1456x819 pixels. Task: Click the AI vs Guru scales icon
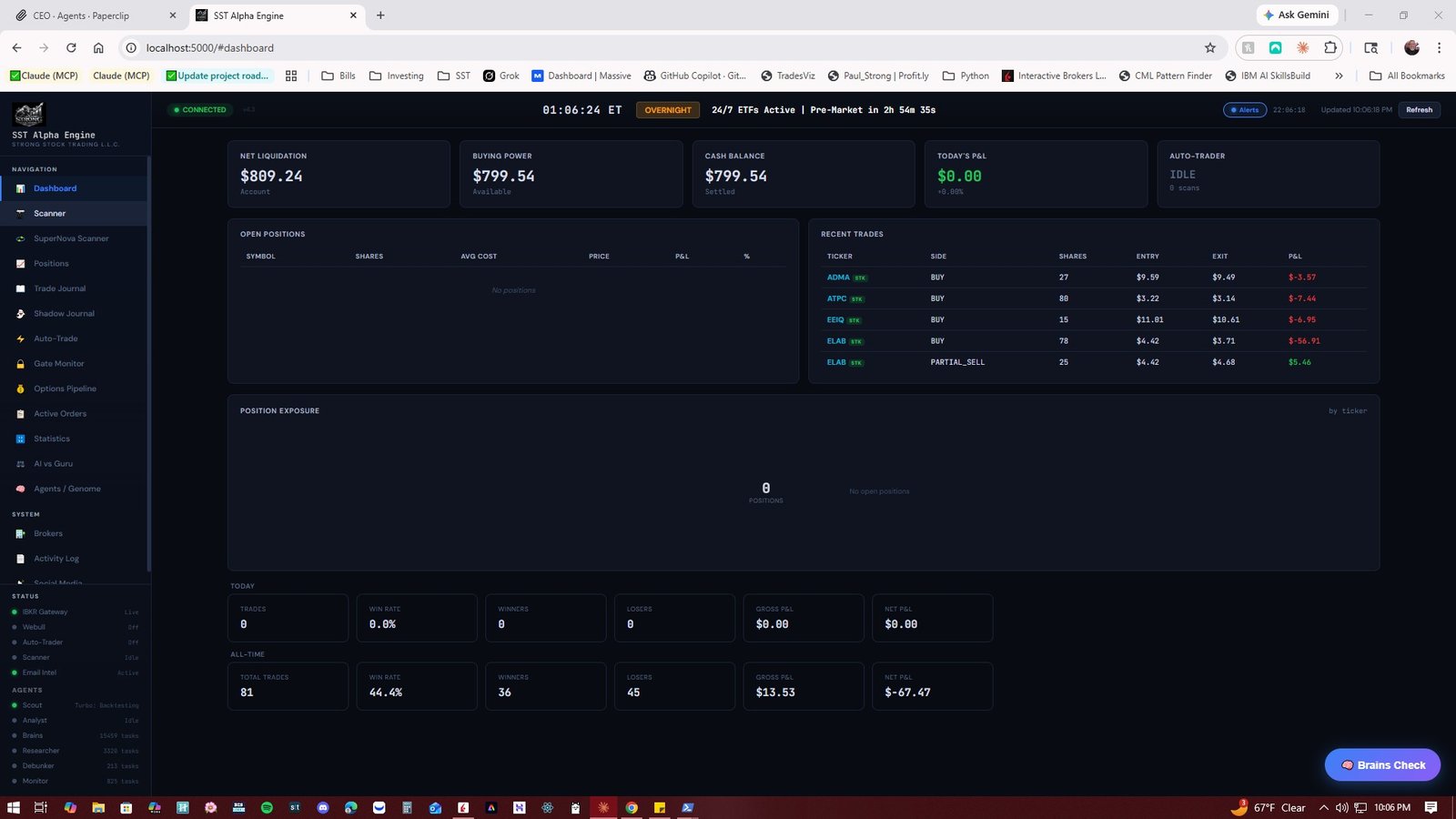(x=20, y=464)
